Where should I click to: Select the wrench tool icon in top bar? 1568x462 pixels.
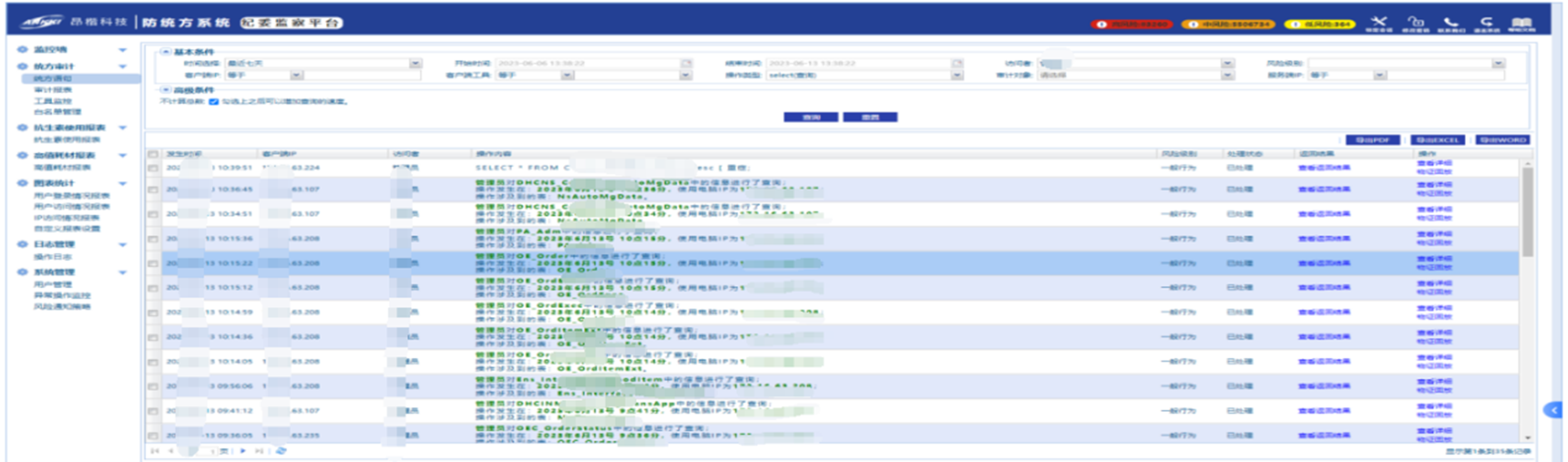[1379, 21]
